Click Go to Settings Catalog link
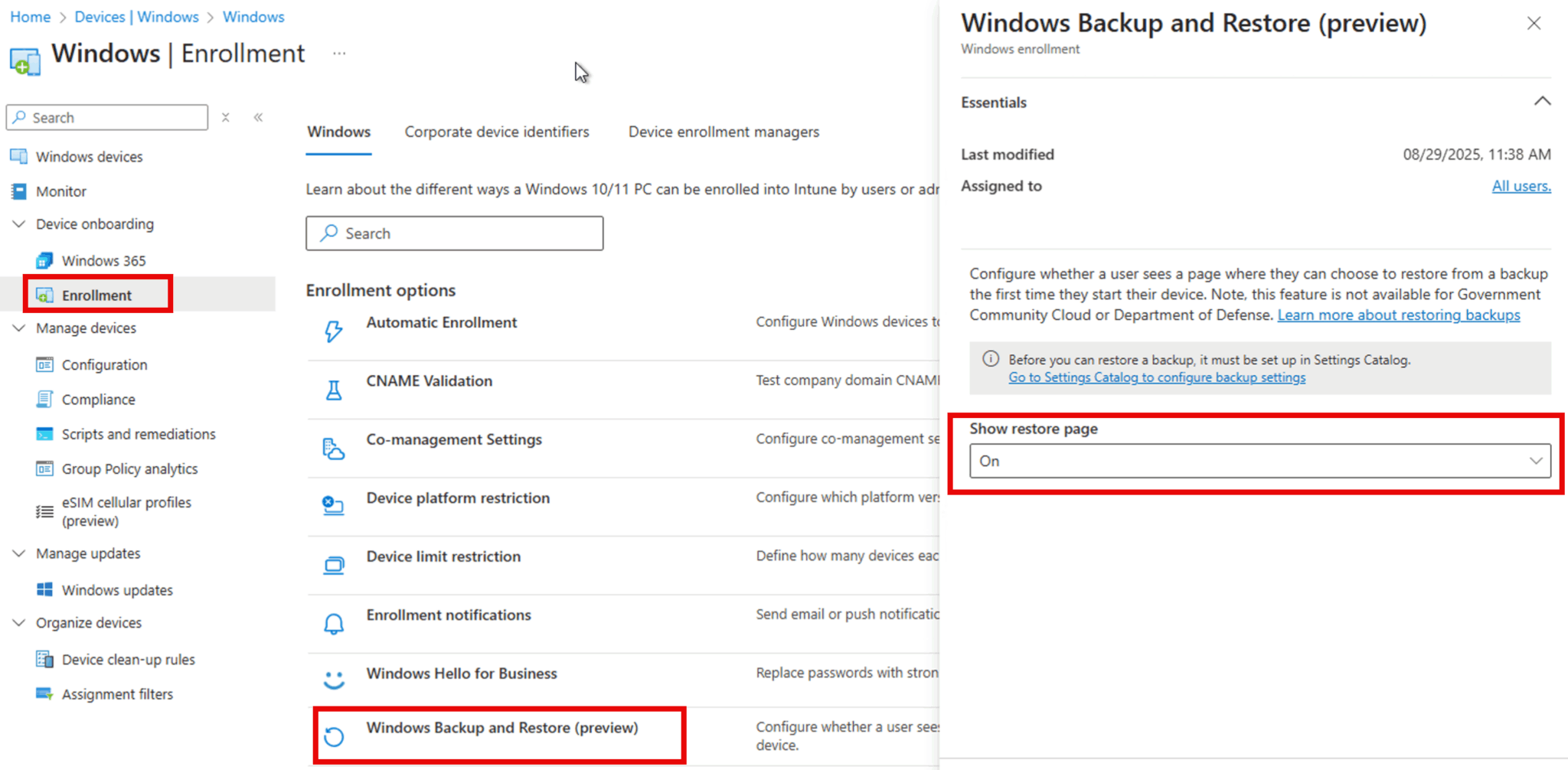1568x770 pixels. pos(1157,377)
